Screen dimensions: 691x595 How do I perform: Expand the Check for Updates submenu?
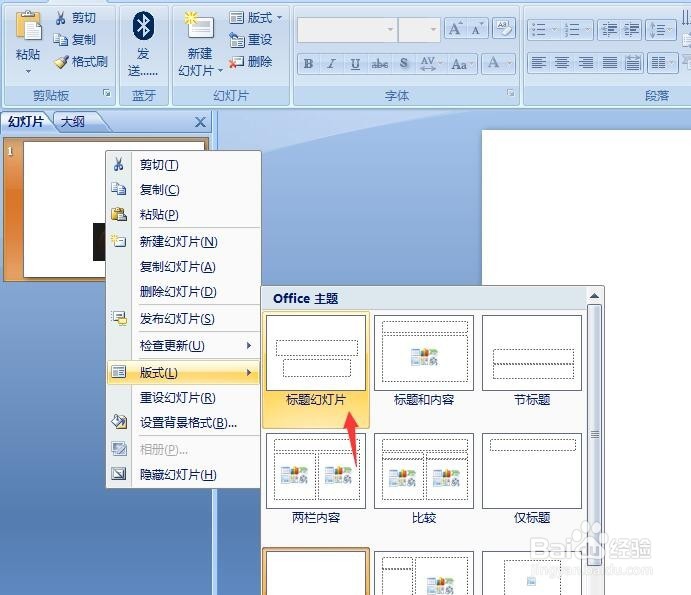click(x=183, y=346)
